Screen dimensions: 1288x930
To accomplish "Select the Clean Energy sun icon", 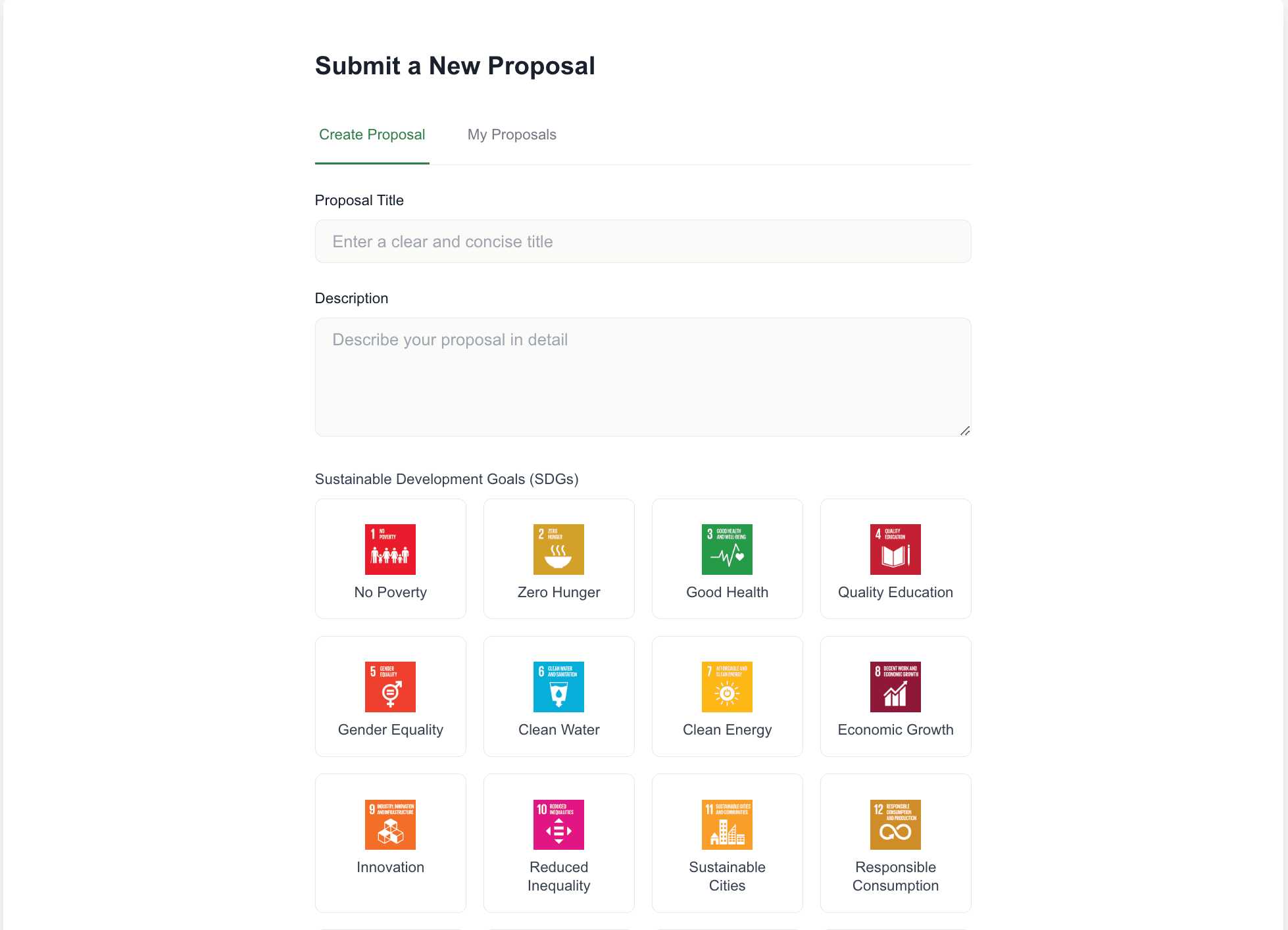I will (x=727, y=687).
